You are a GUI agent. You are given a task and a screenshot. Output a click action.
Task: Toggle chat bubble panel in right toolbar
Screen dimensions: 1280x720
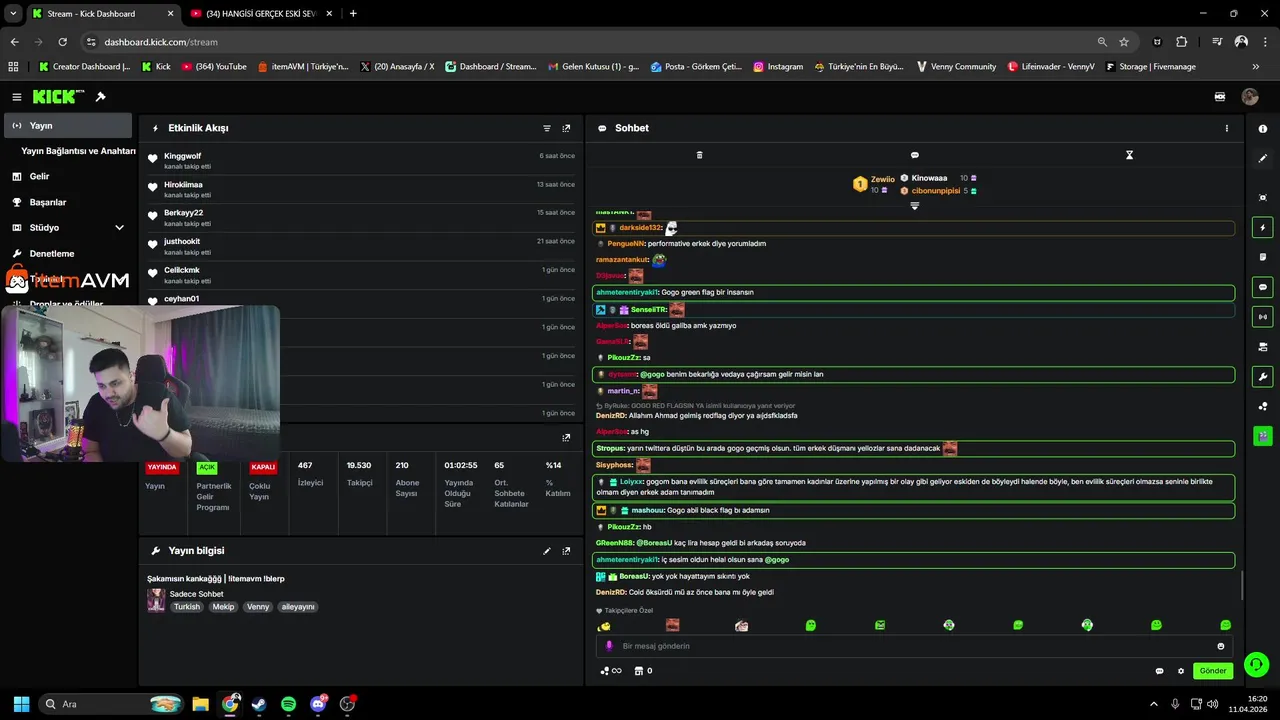[x=1263, y=287]
